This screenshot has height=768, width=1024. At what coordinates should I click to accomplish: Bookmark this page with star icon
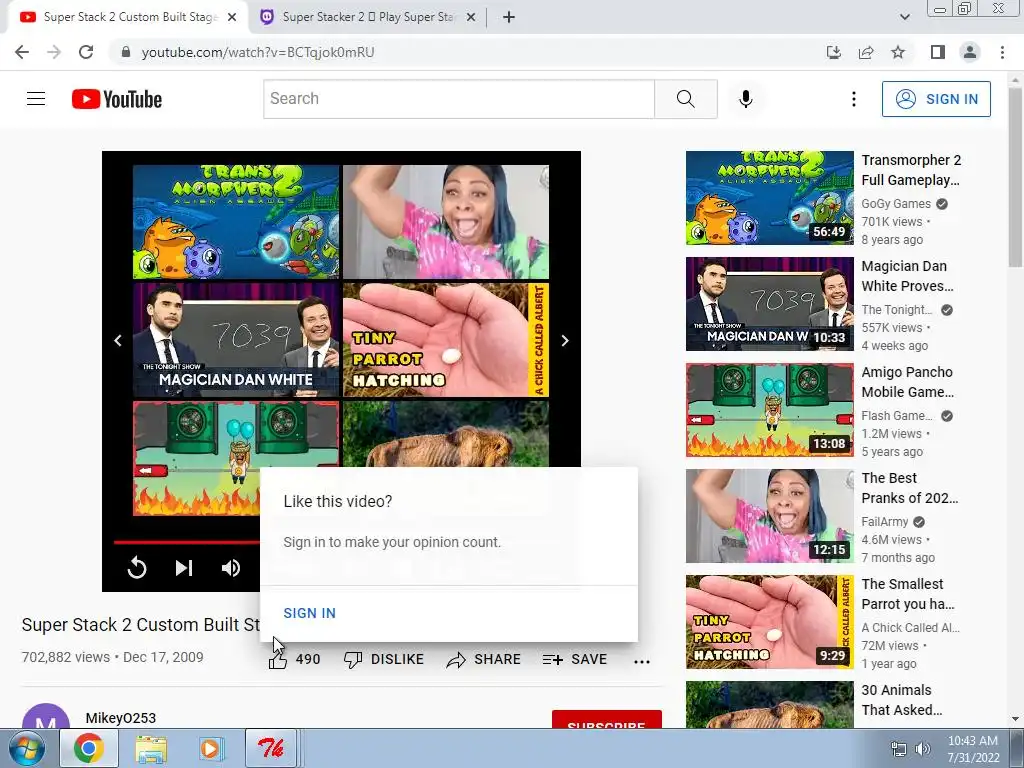coord(898,52)
